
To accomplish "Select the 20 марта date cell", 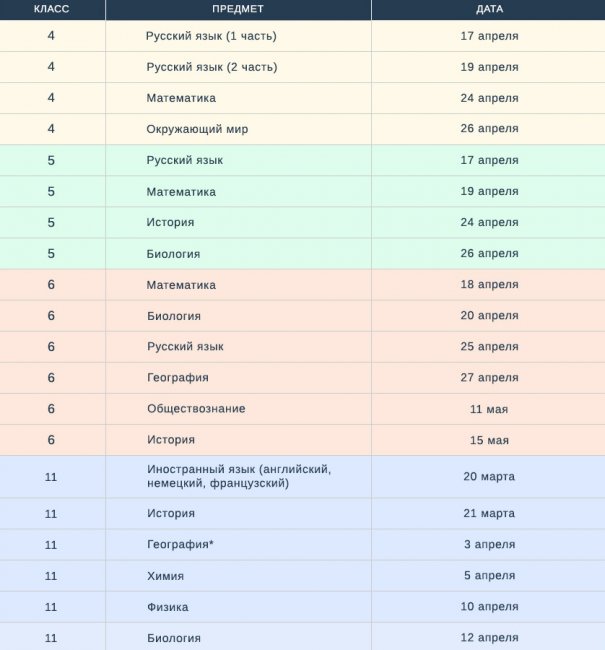I will coord(489,477).
